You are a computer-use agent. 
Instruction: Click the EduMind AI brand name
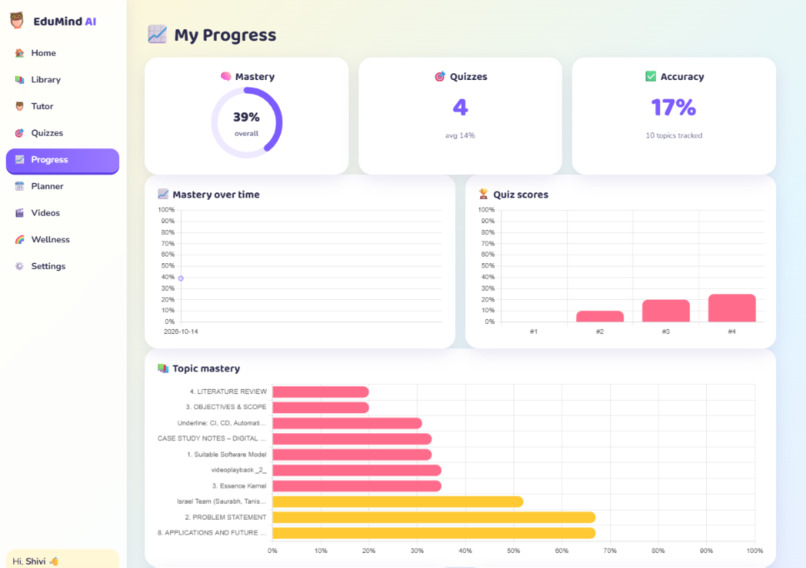coord(65,22)
